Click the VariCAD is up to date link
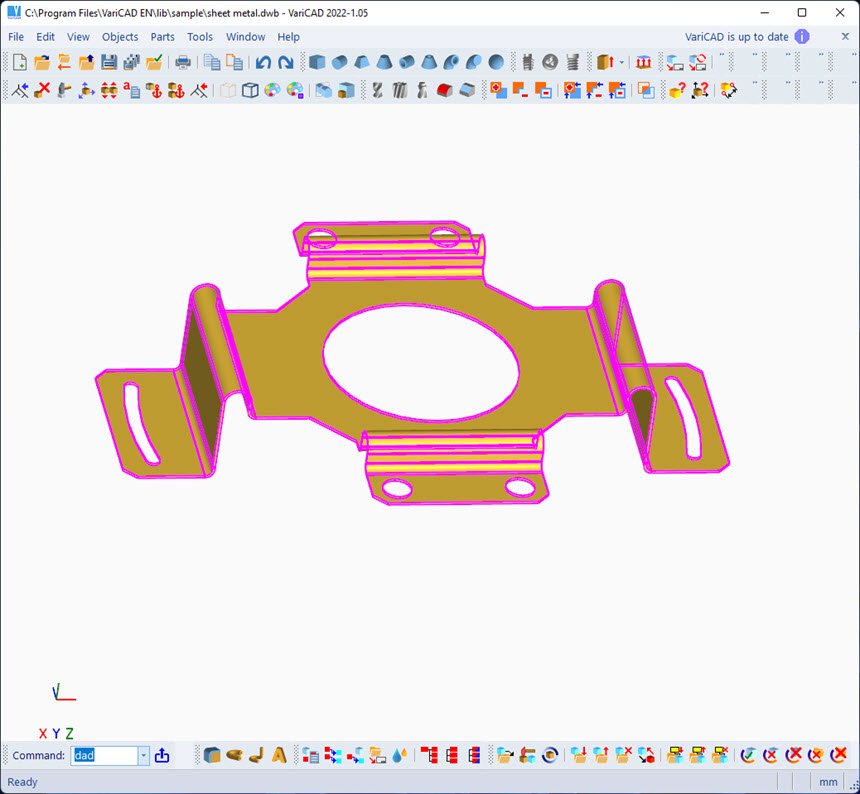 click(737, 37)
